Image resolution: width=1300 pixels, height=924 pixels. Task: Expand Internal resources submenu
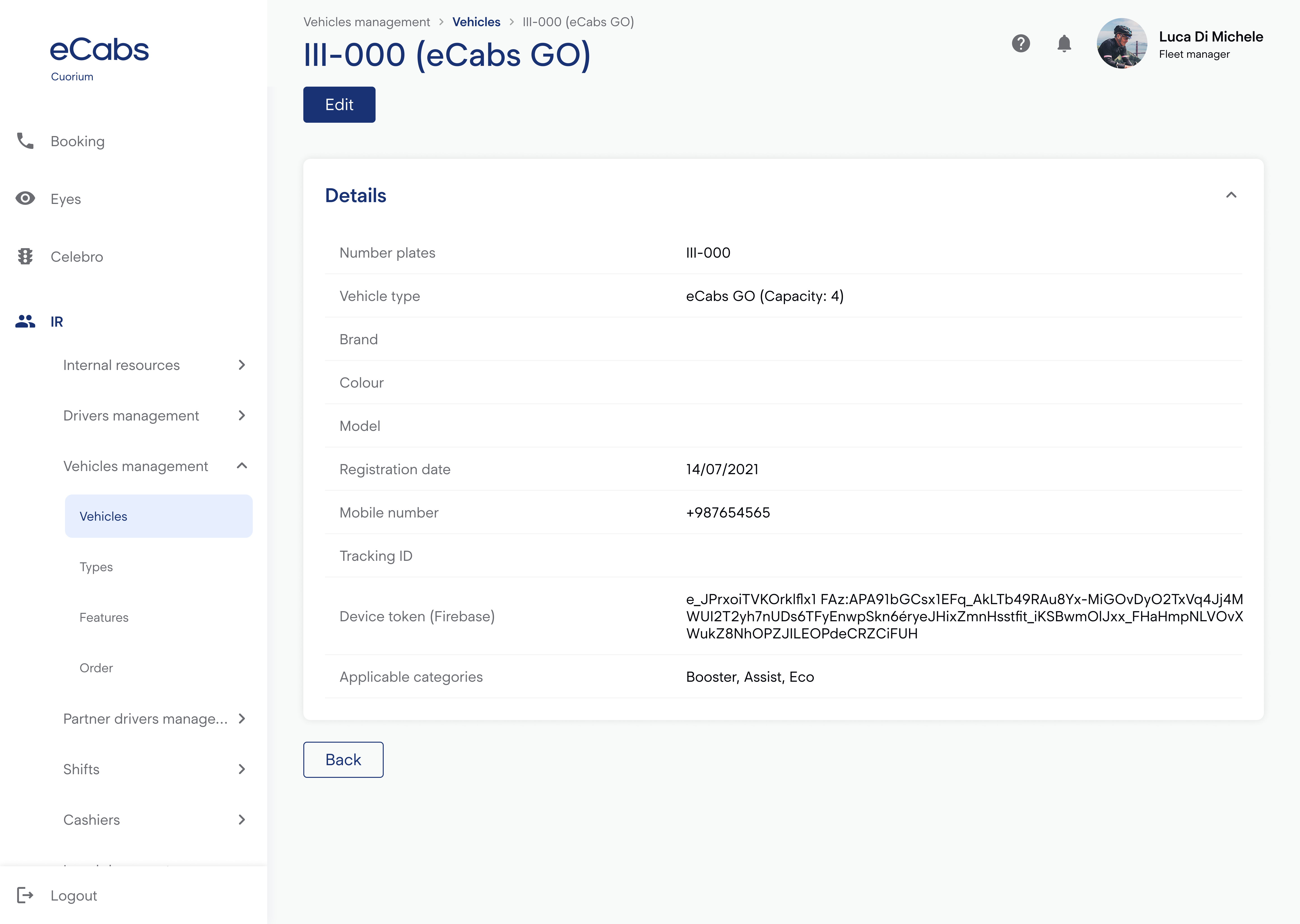pyautogui.click(x=242, y=365)
